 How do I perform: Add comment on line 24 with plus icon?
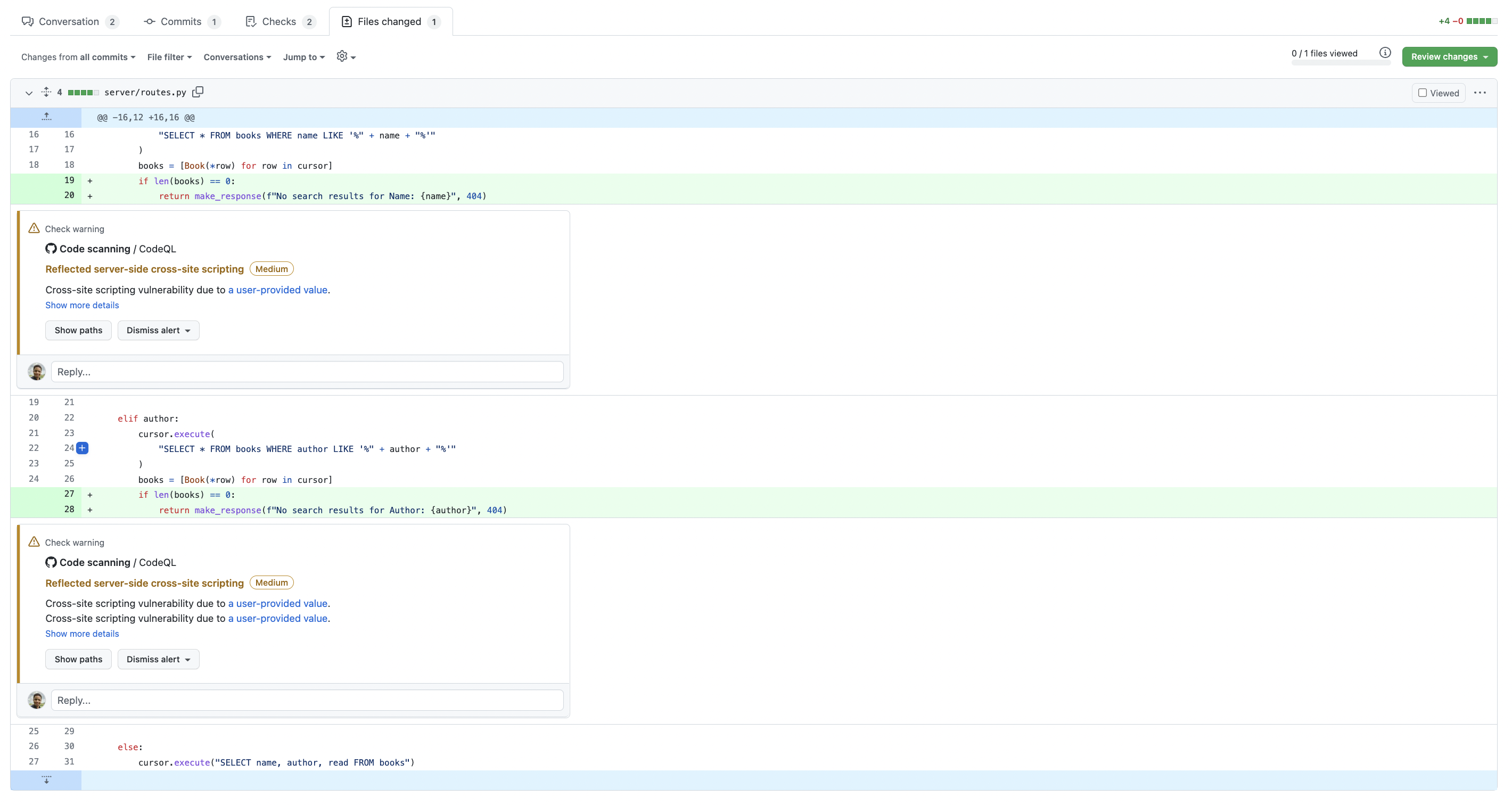[83, 448]
